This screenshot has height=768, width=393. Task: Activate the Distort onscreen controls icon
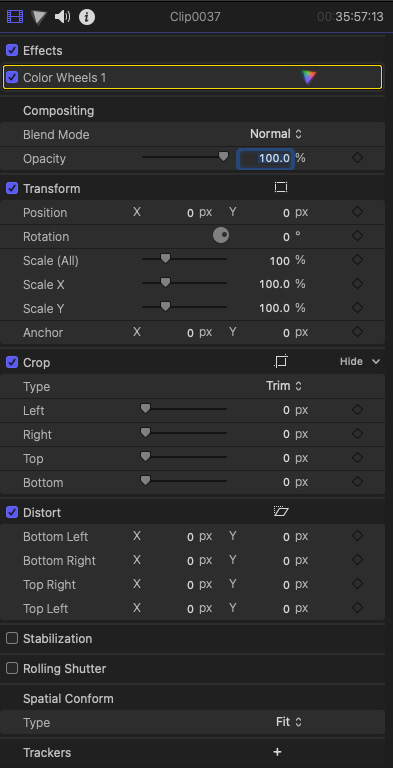281,512
